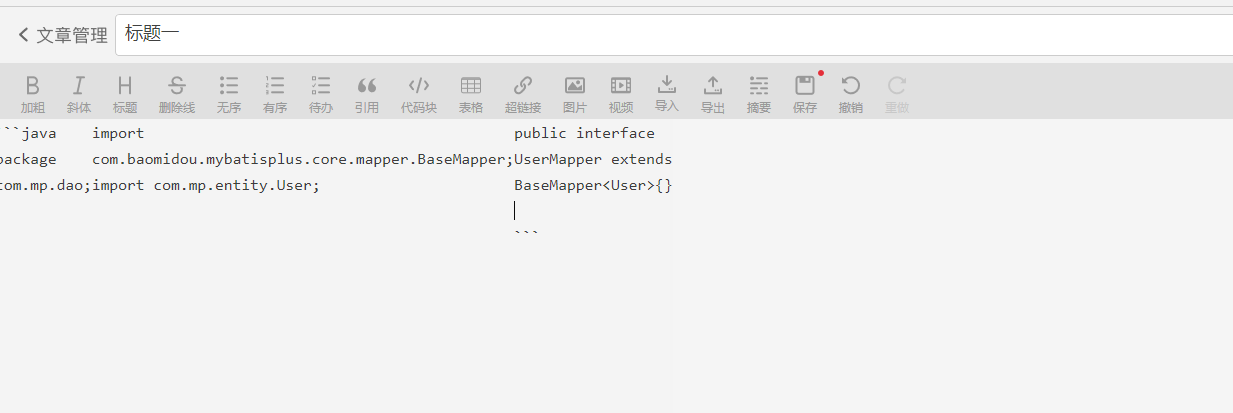Click the article title field 标题一
Viewport: 1233px width, 413px height.
point(674,35)
